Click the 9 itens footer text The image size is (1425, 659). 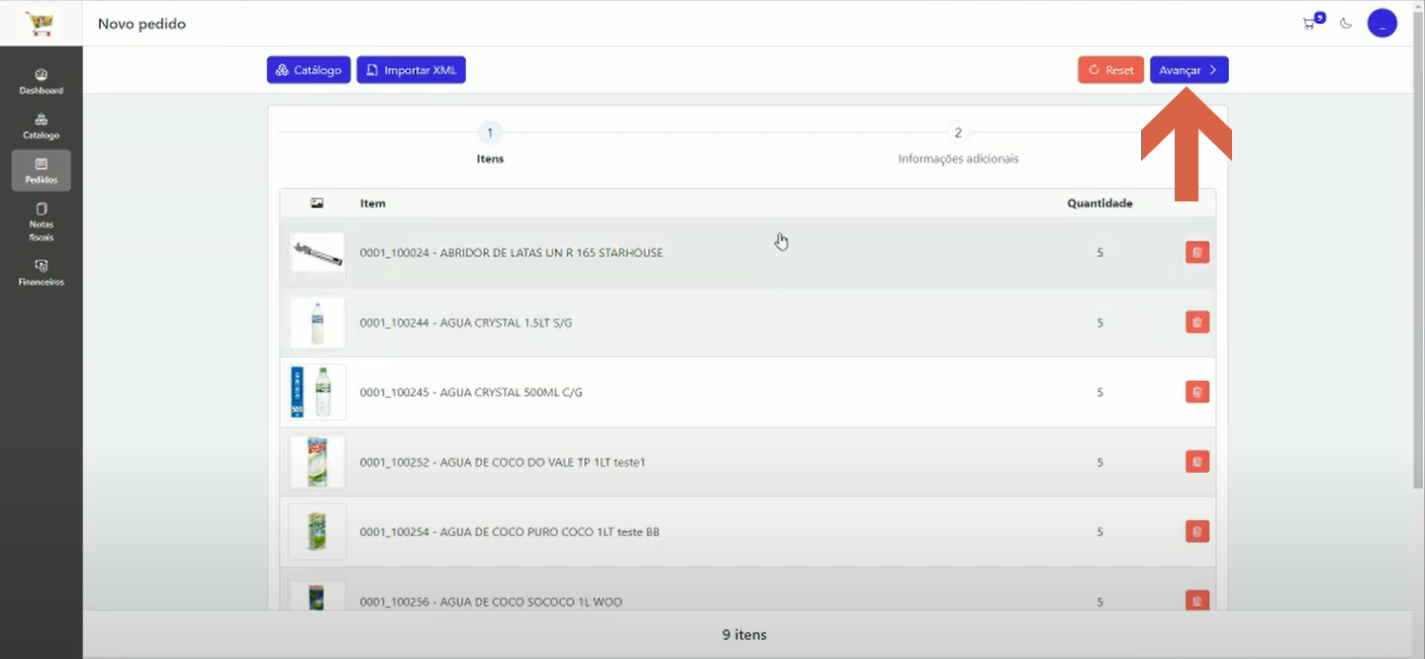(744, 635)
